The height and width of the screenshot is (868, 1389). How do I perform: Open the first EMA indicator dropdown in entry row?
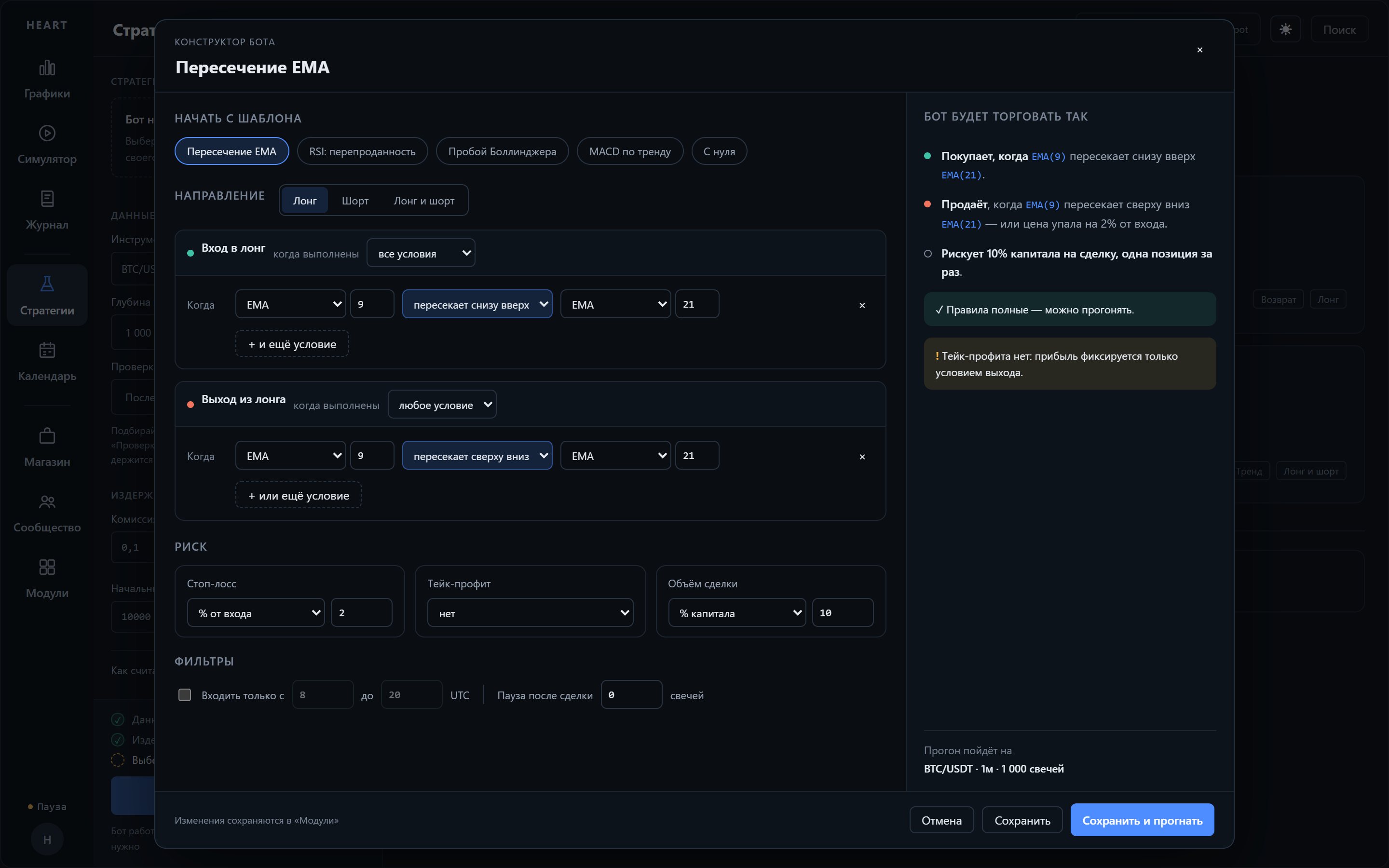point(290,304)
